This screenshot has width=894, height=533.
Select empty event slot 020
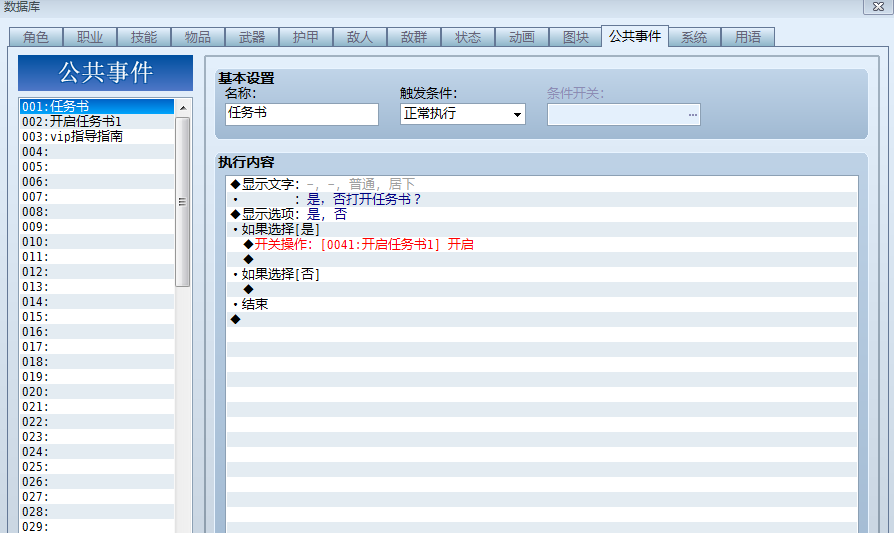click(x=97, y=392)
